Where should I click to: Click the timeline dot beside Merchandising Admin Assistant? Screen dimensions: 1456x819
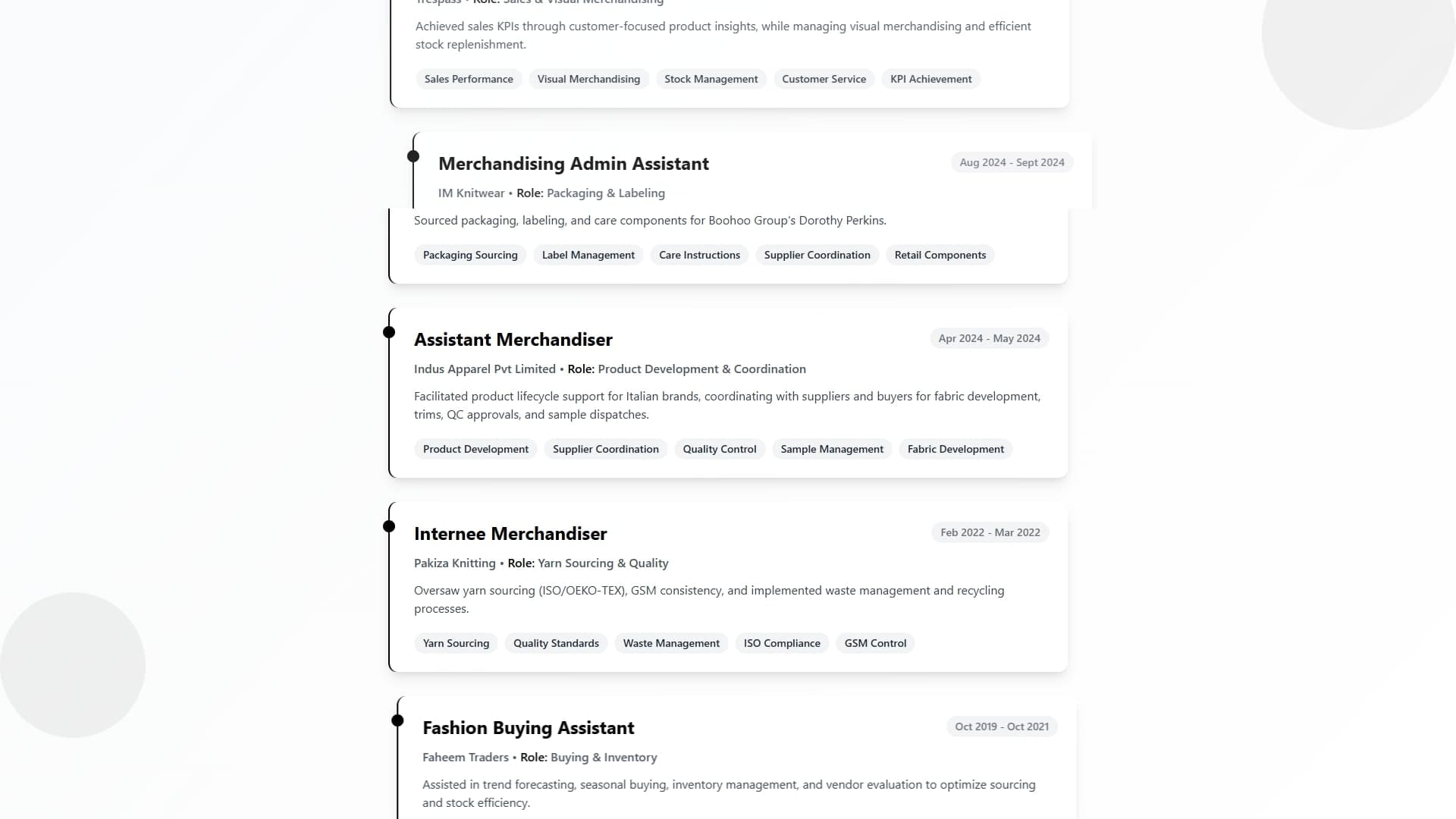tap(413, 156)
